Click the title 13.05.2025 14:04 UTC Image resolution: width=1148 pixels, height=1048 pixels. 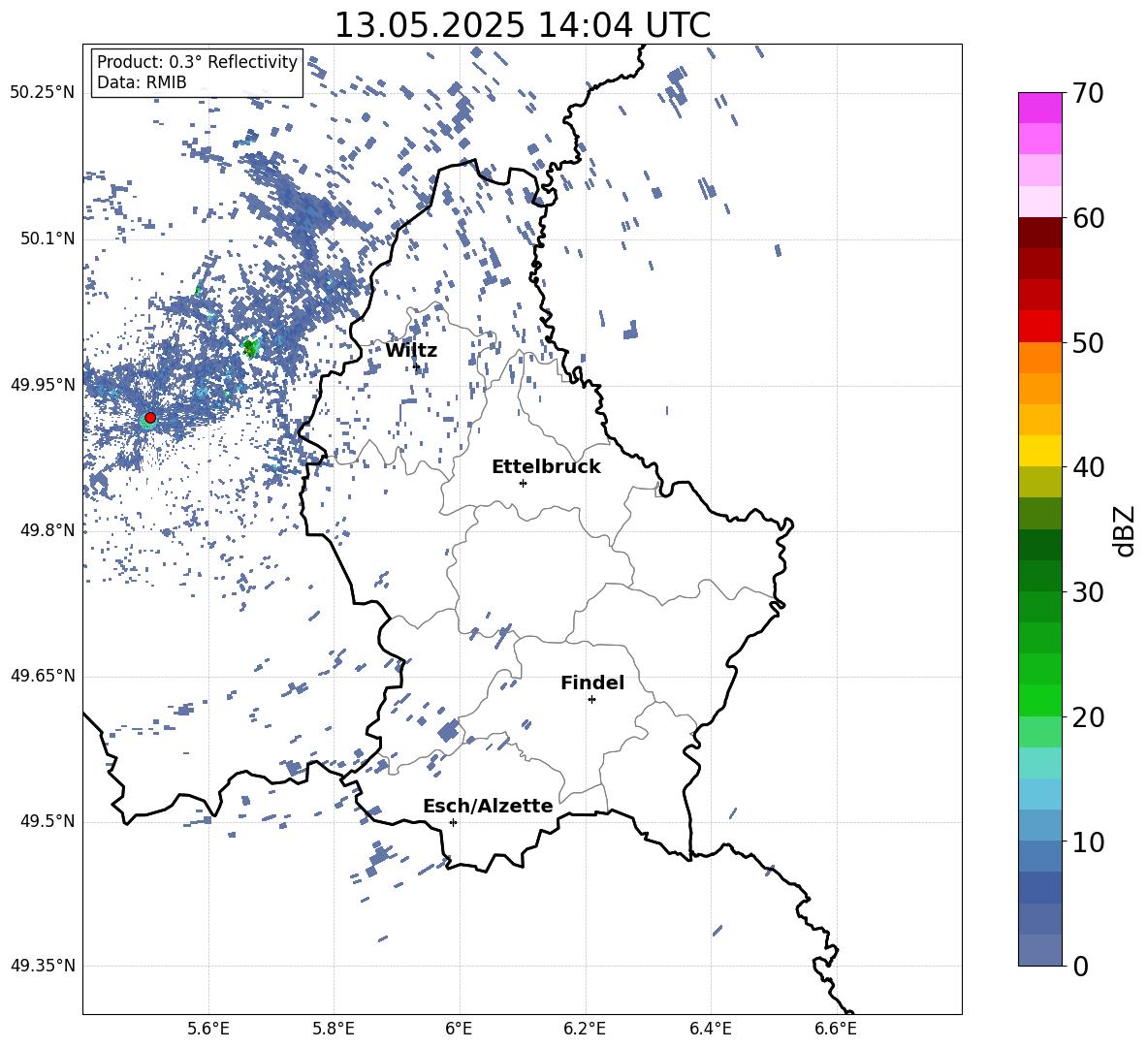click(x=522, y=25)
